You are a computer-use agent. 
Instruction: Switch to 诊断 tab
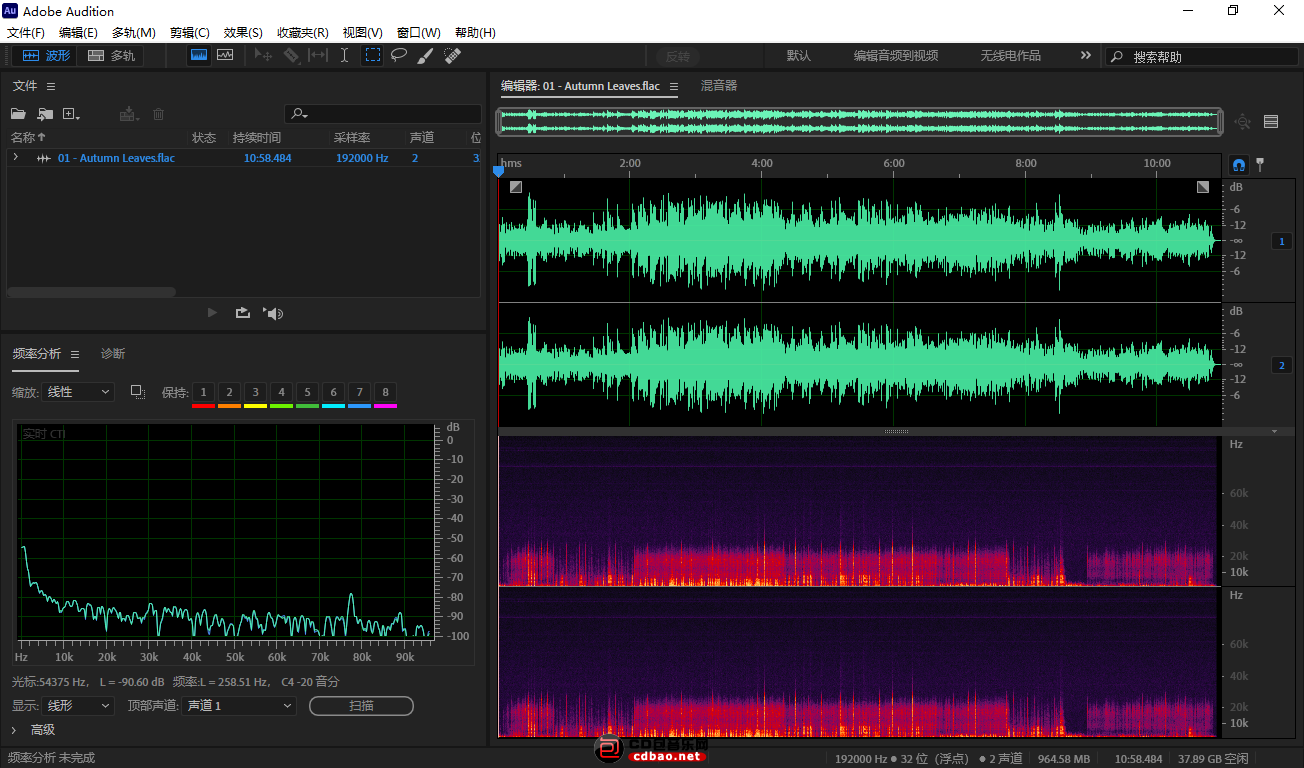coord(113,354)
